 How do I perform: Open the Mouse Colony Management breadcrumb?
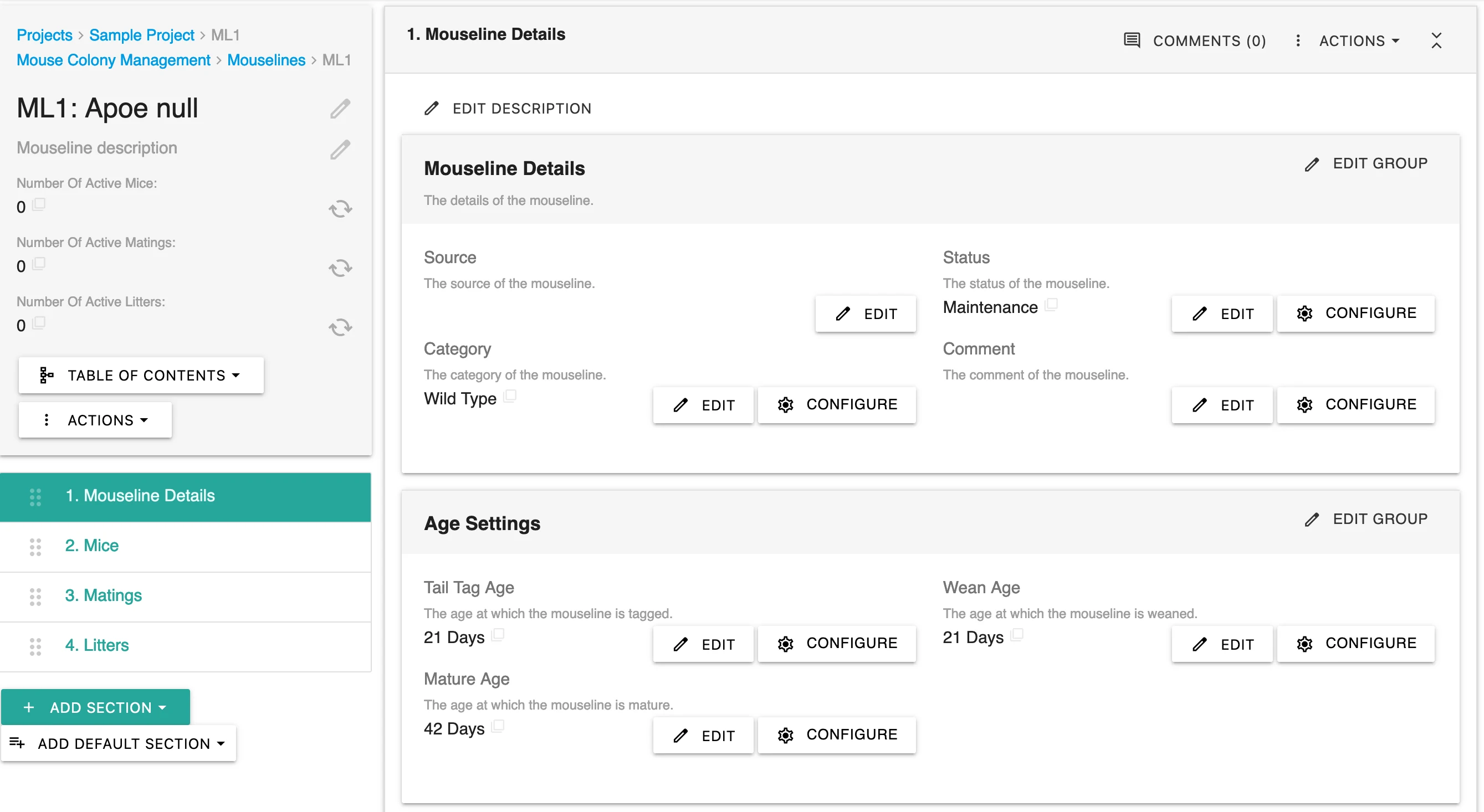(x=114, y=60)
